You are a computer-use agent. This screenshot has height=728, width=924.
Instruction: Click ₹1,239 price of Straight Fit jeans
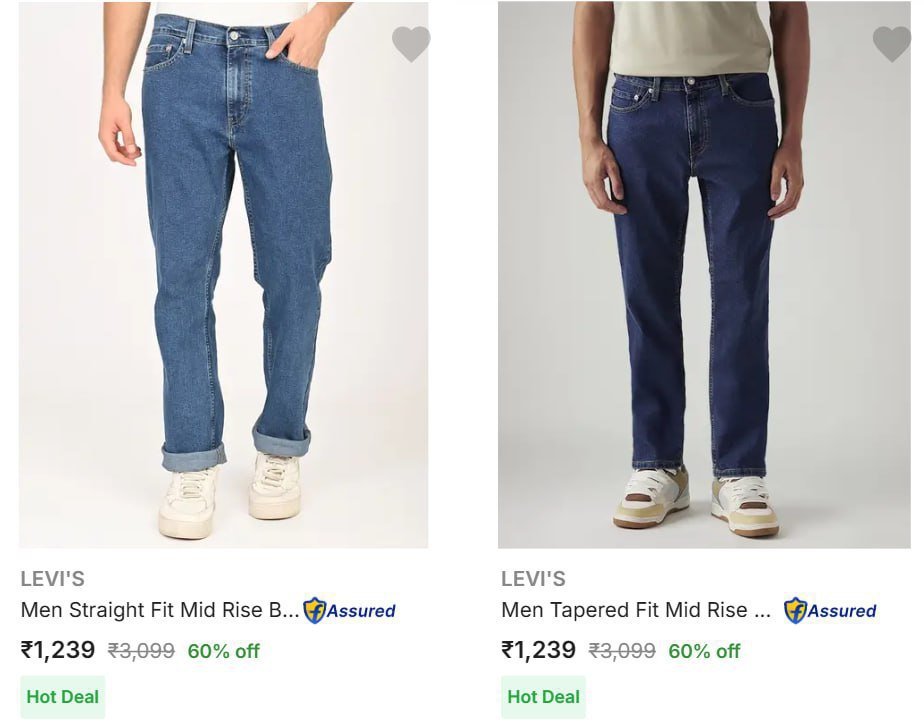[58, 650]
